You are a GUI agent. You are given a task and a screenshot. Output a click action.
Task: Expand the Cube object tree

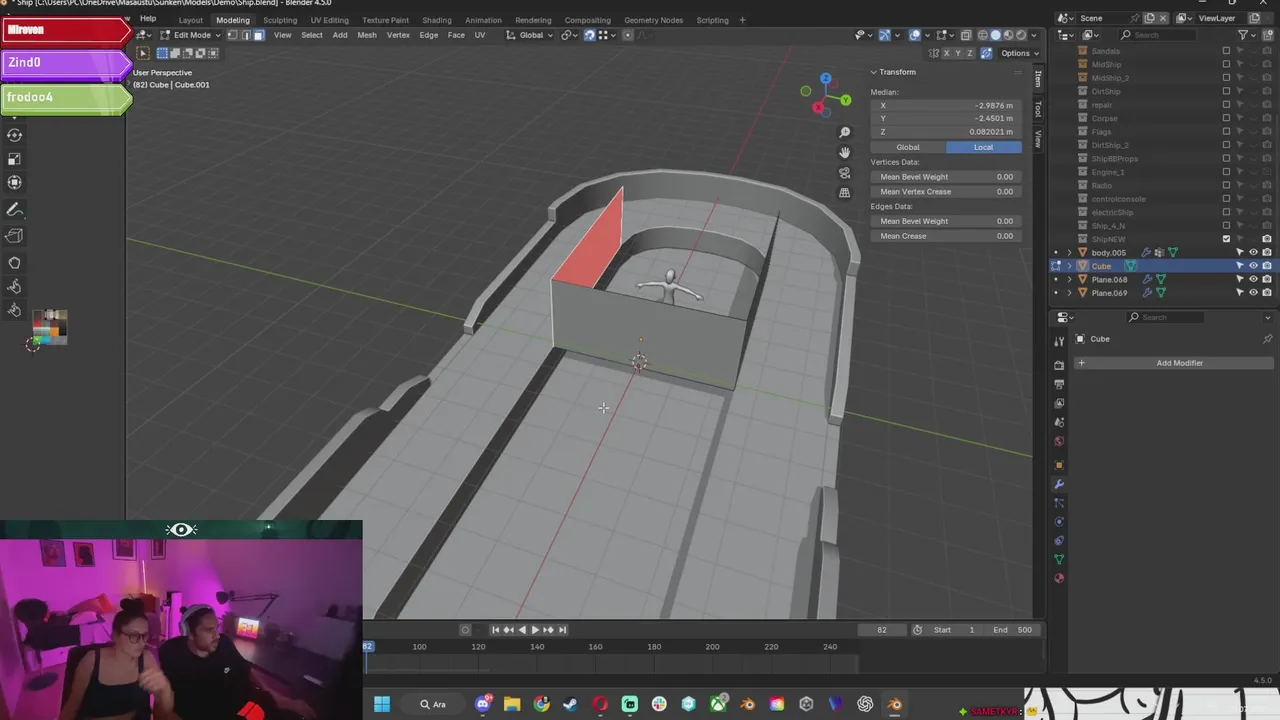point(1069,266)
